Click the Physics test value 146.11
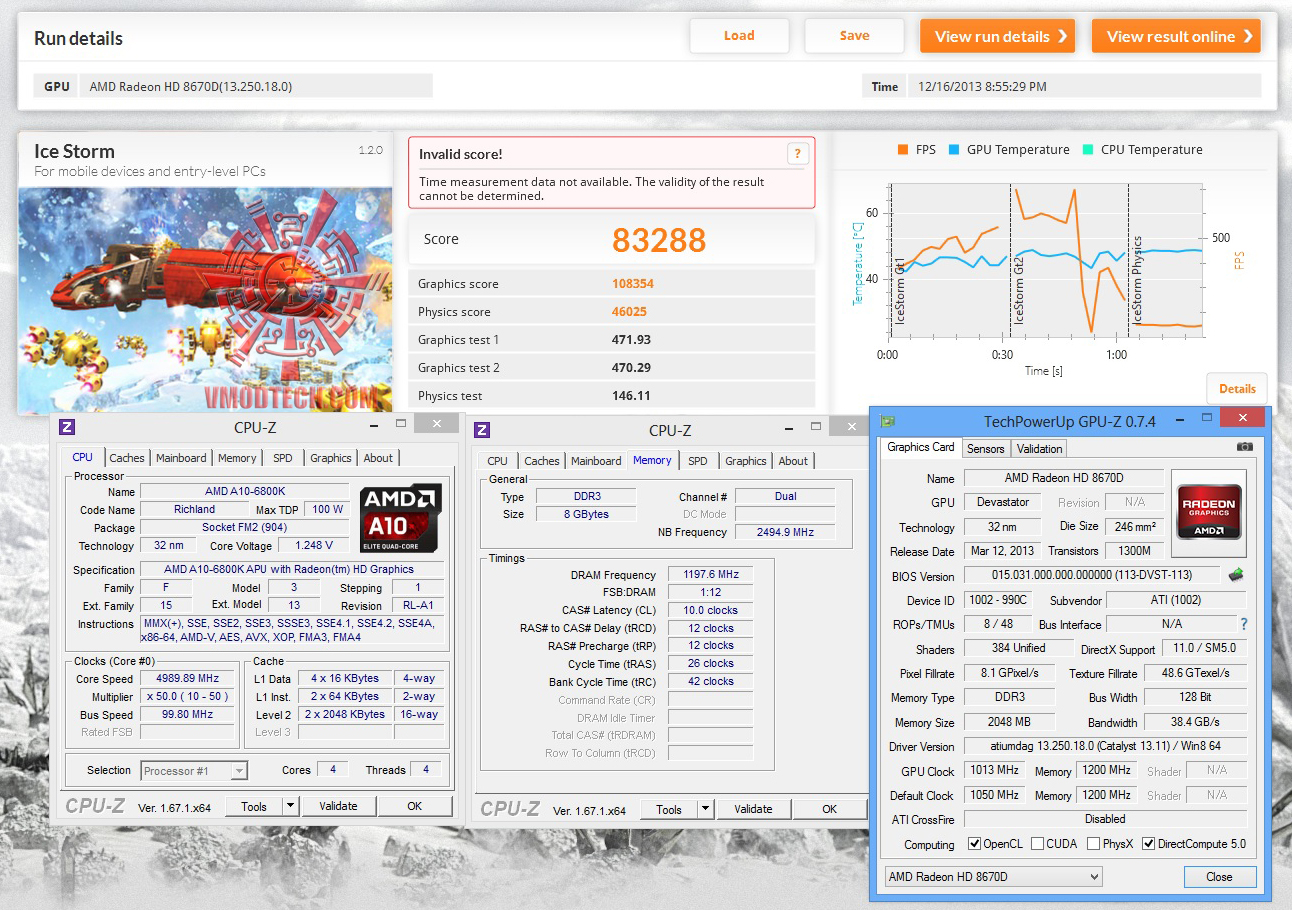Viewport: 1292px width, 910px height. [x=632, y=396]
